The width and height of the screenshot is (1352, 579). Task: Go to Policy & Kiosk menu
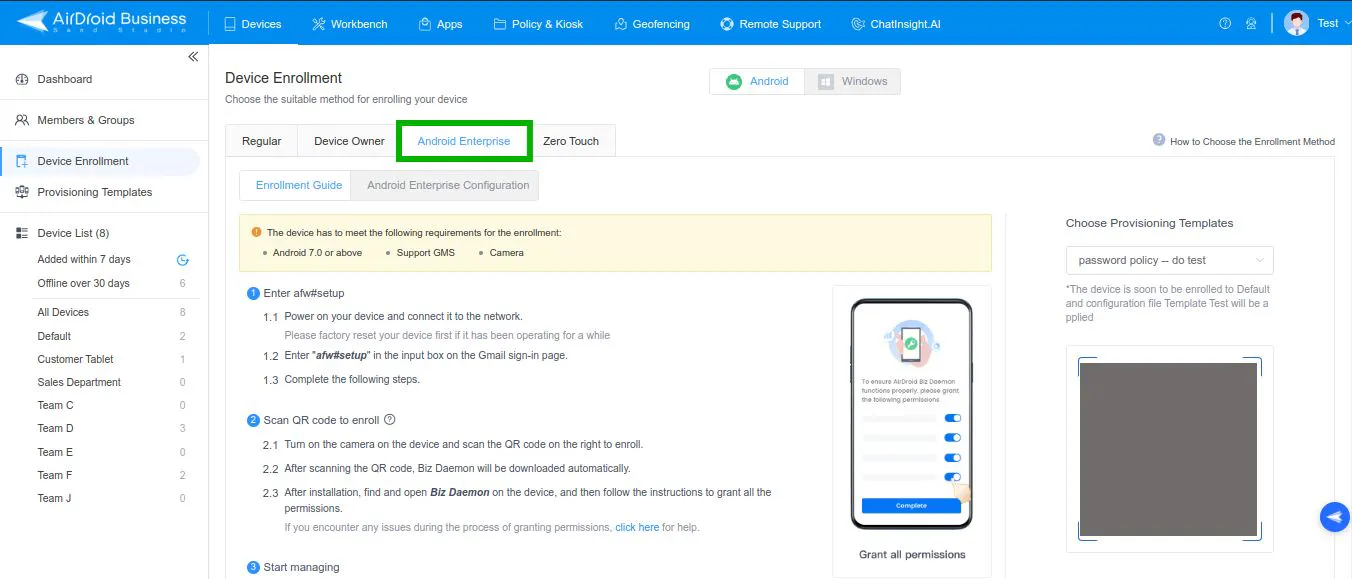[538, 24]
